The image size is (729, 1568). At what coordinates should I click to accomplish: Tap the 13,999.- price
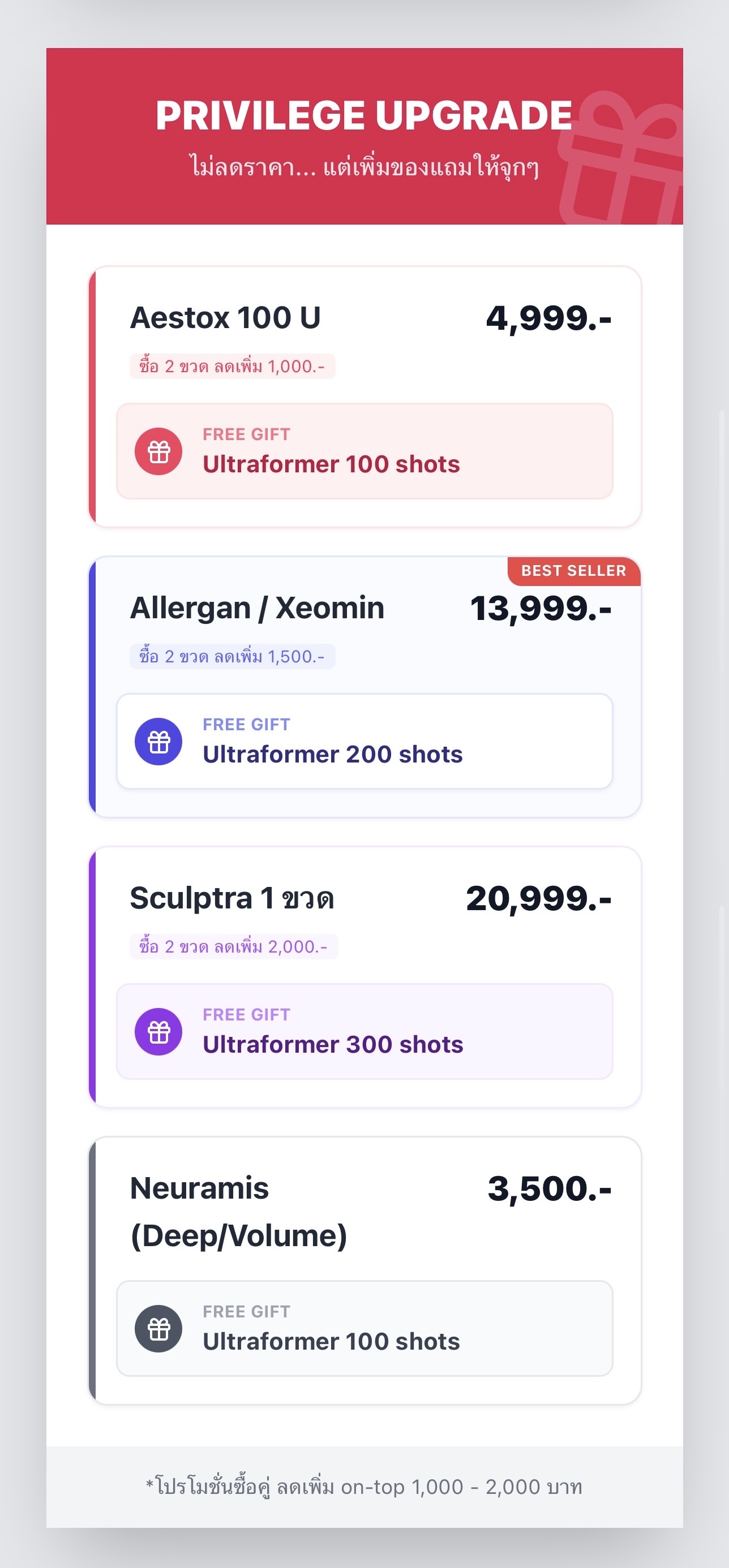540,609
